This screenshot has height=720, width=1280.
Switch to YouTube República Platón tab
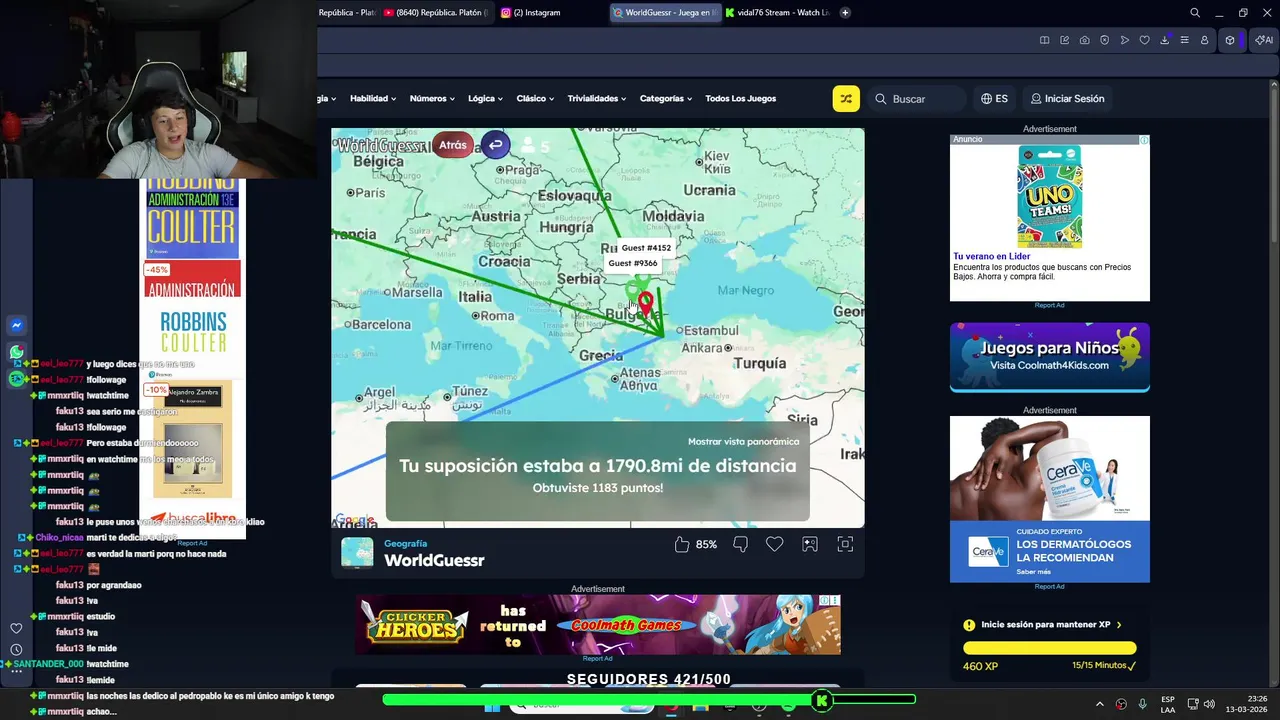(436, 13)
